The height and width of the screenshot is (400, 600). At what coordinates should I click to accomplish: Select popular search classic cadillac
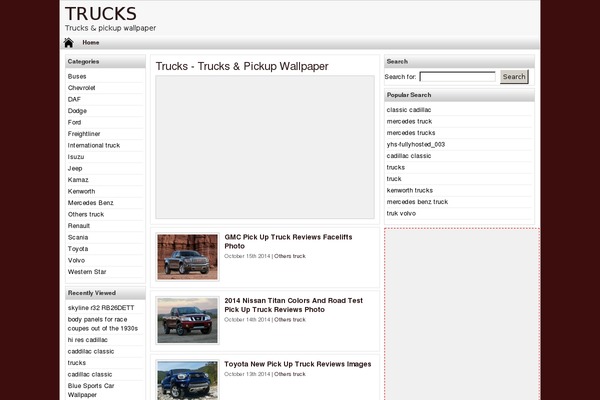click(x=409, y=110)
